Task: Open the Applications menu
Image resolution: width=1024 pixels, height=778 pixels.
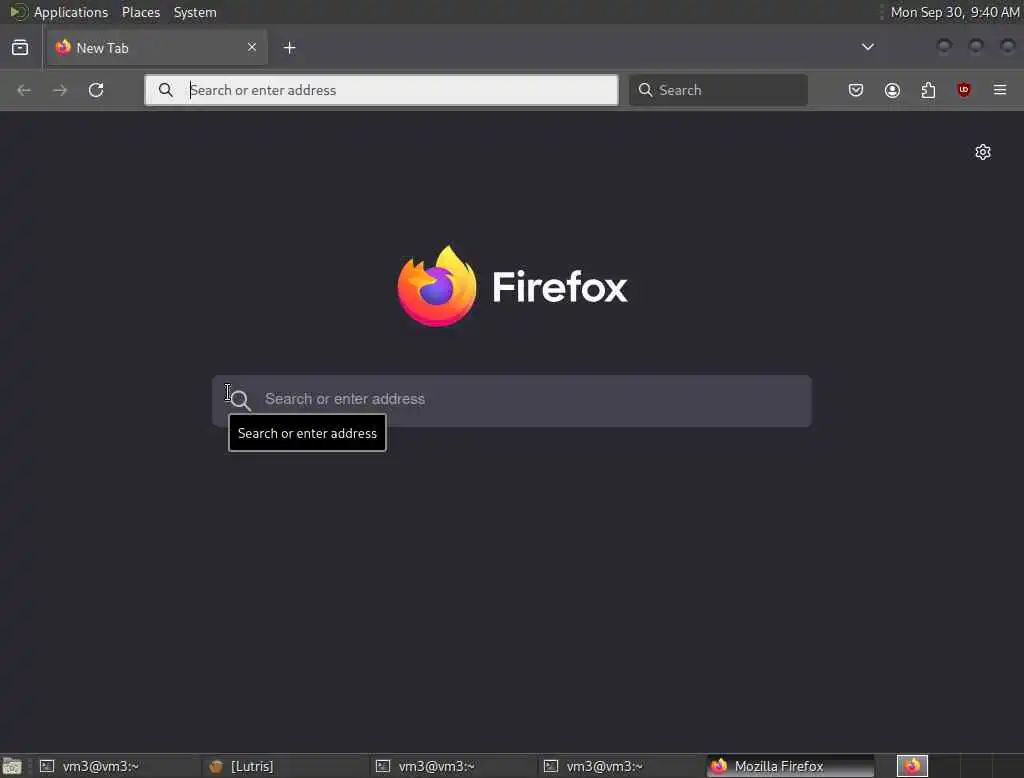Action: click(71, 12)
